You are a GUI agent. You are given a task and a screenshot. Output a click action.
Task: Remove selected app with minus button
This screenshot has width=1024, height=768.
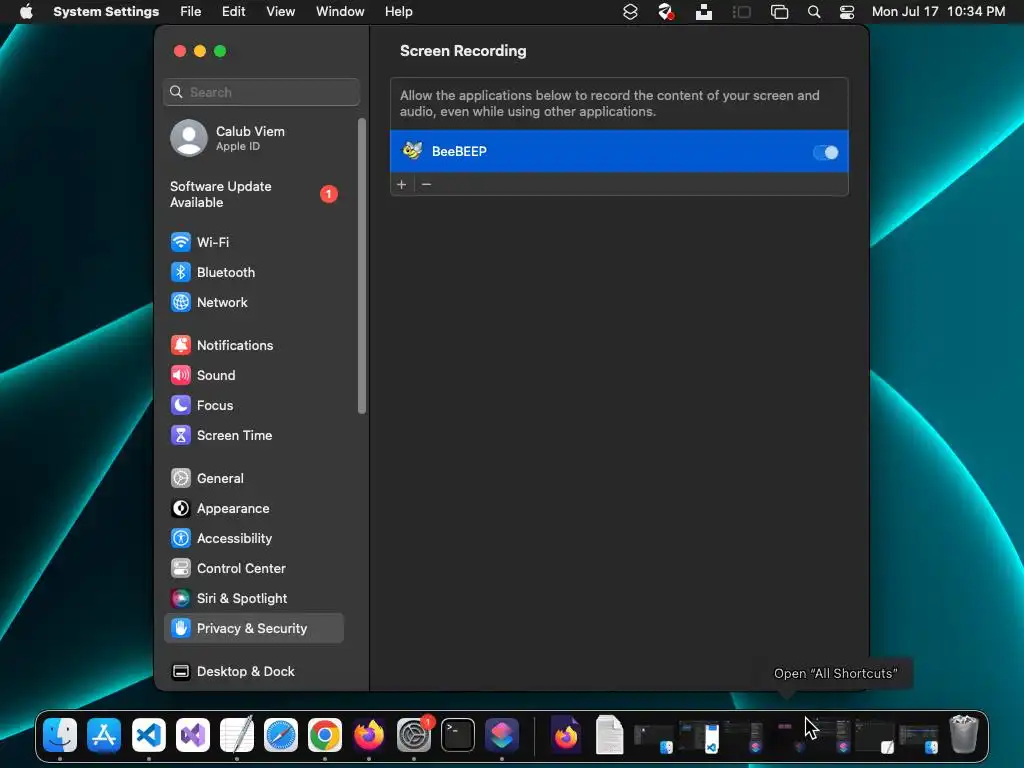[x=426, y=185]
